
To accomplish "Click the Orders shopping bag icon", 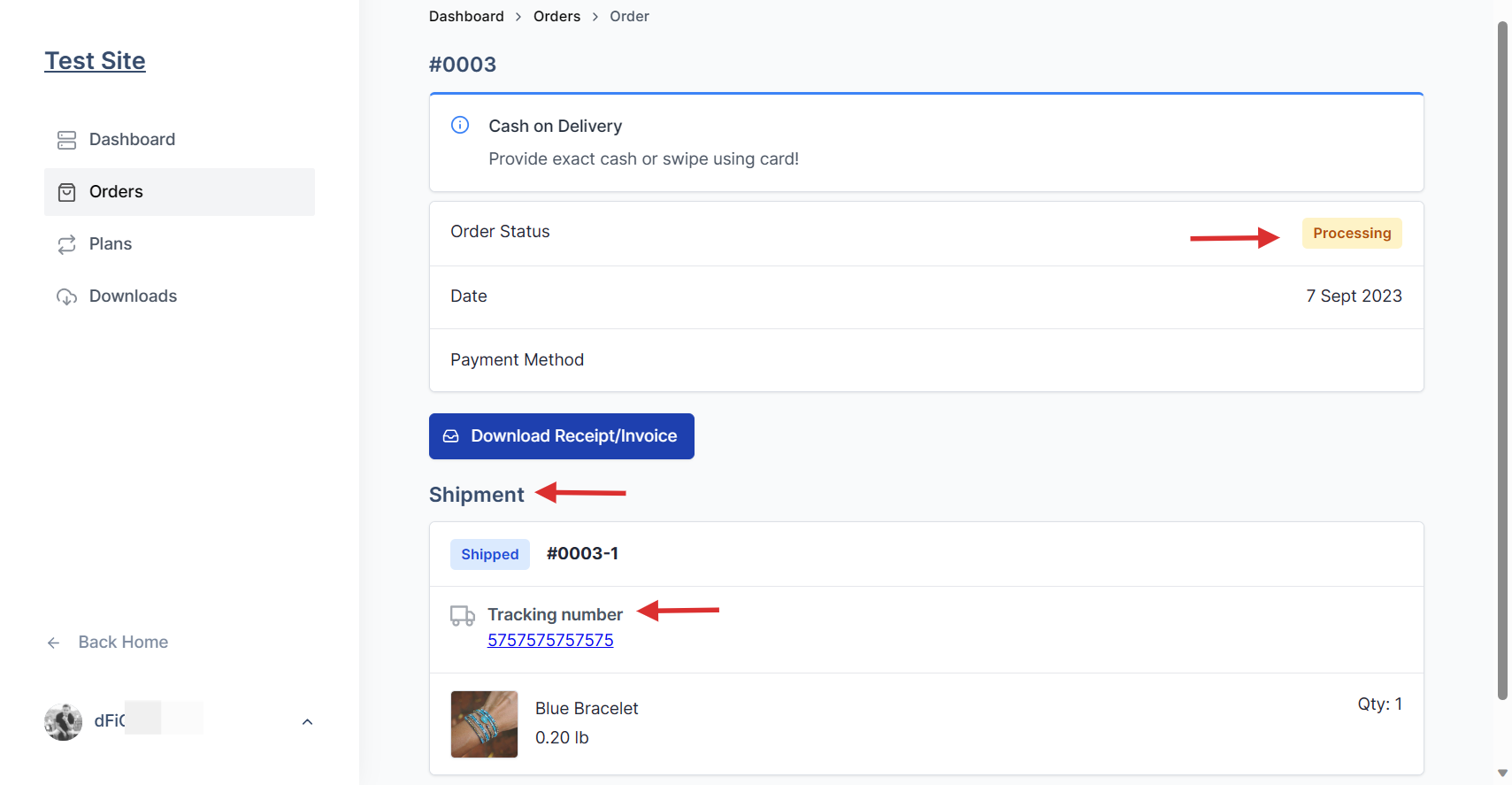I will (66, 192).
